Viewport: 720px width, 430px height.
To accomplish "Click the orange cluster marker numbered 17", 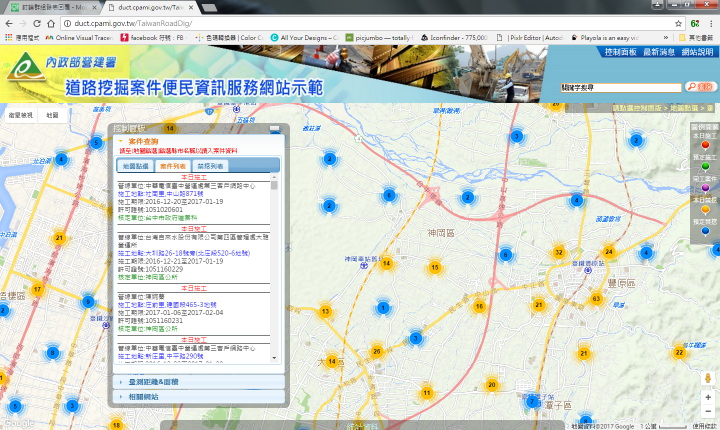I will 37,289.
